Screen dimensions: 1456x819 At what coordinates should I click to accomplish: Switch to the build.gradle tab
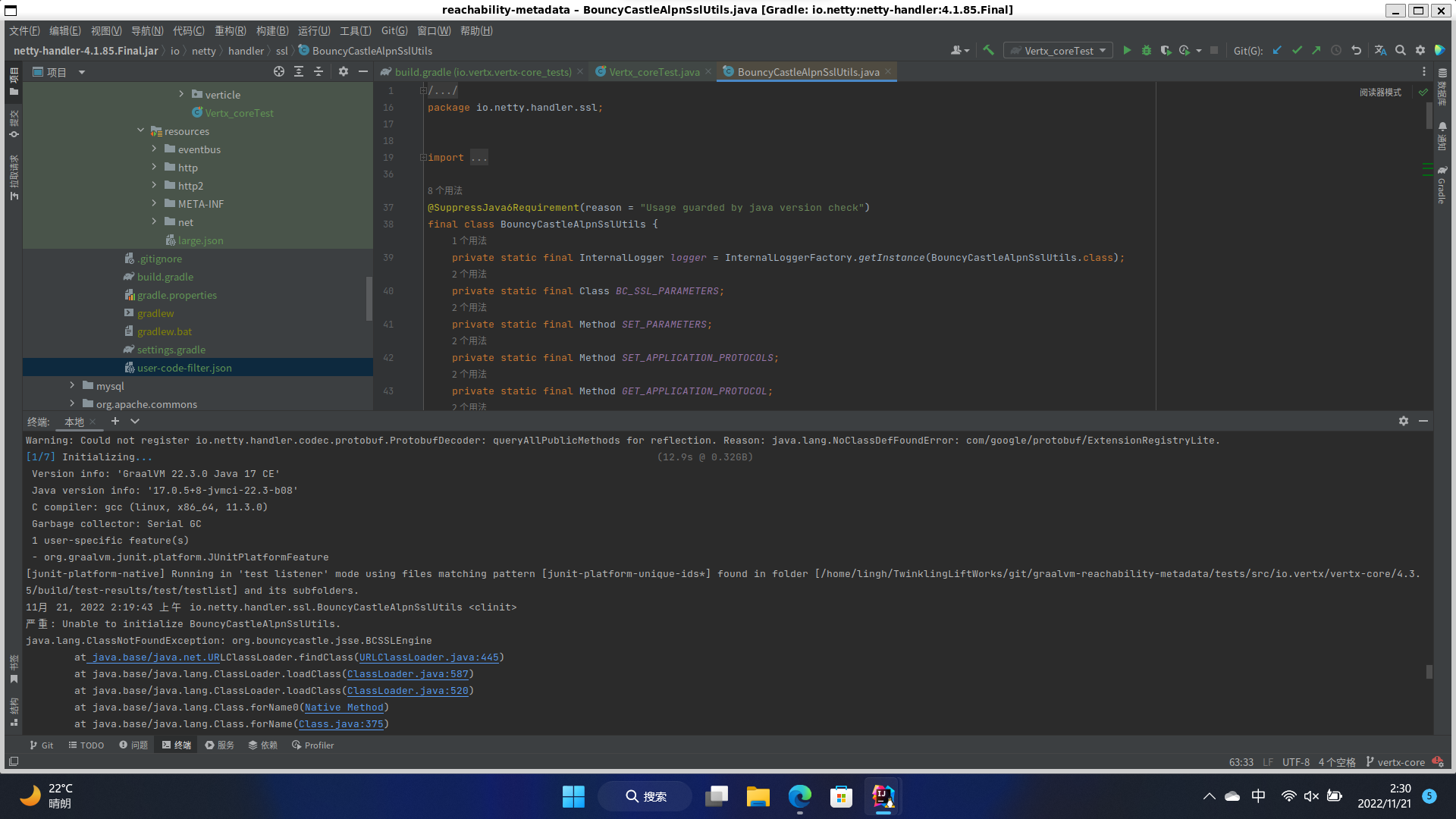click(x=479, y=71)
